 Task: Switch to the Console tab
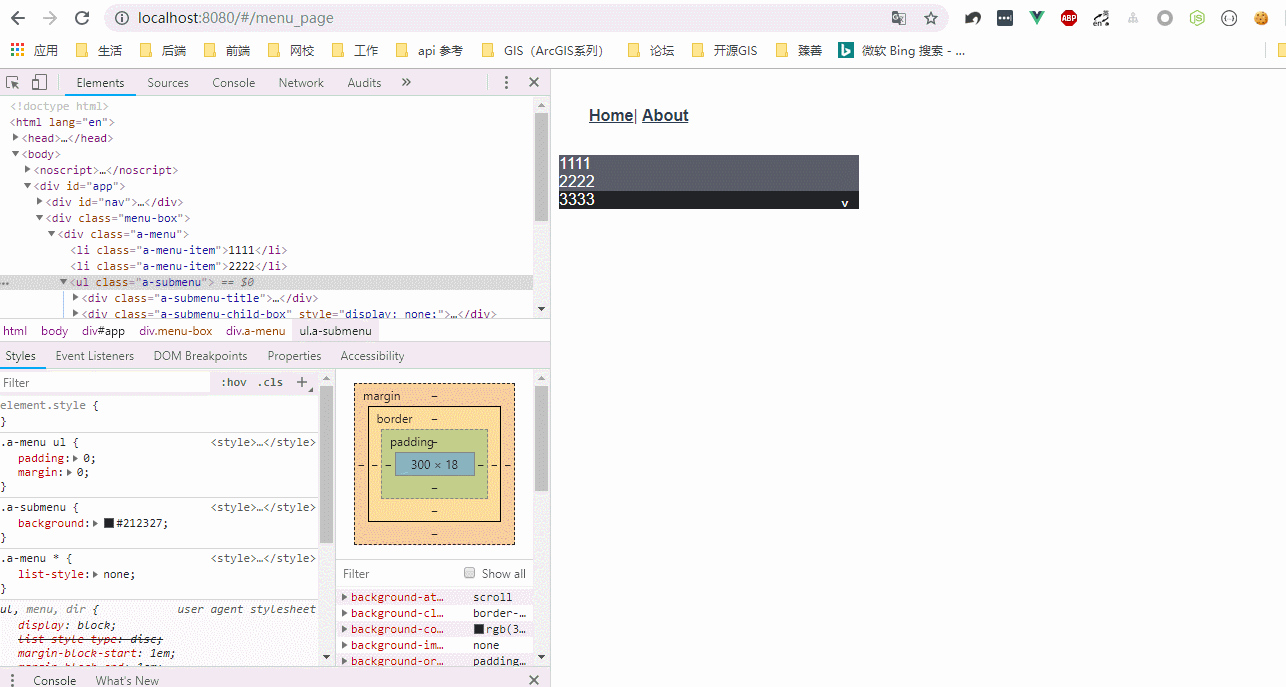click(234, 83)
